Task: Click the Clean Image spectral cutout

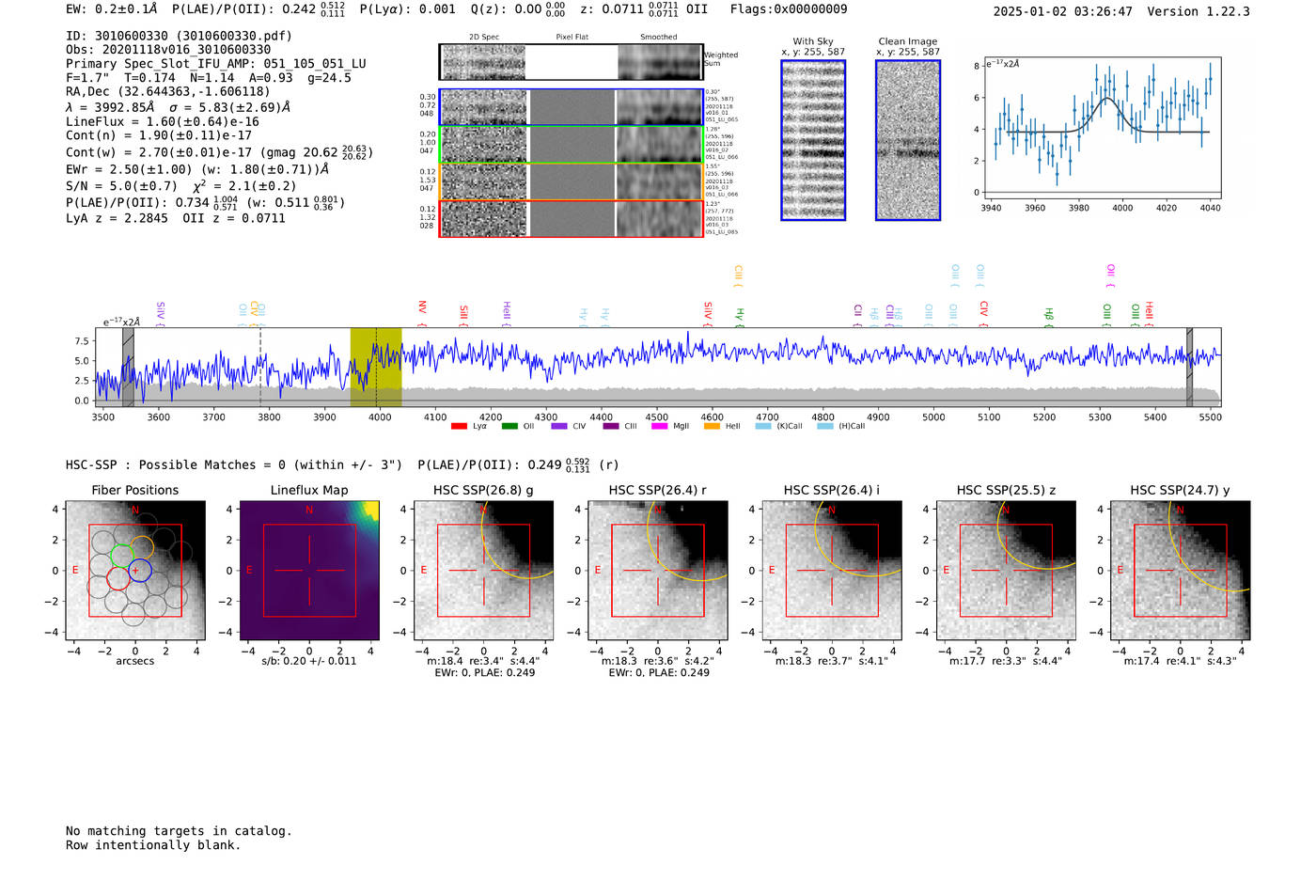Action: [908, 140]
